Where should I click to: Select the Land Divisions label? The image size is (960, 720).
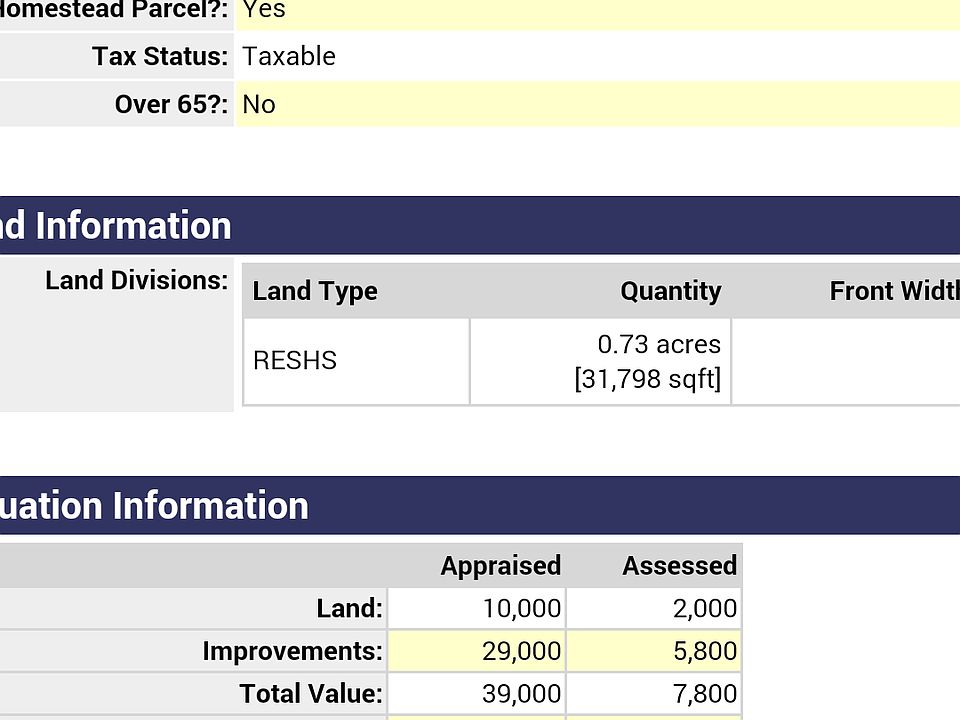tap(136, 280)
